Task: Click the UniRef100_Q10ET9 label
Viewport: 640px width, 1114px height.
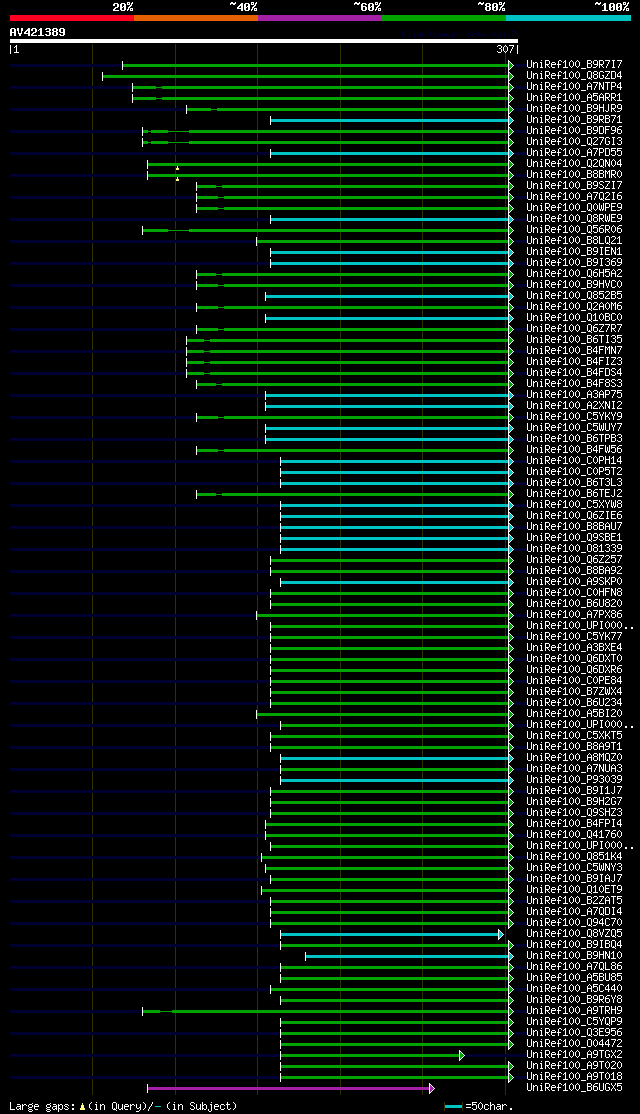Action: [x=574, y=890]
